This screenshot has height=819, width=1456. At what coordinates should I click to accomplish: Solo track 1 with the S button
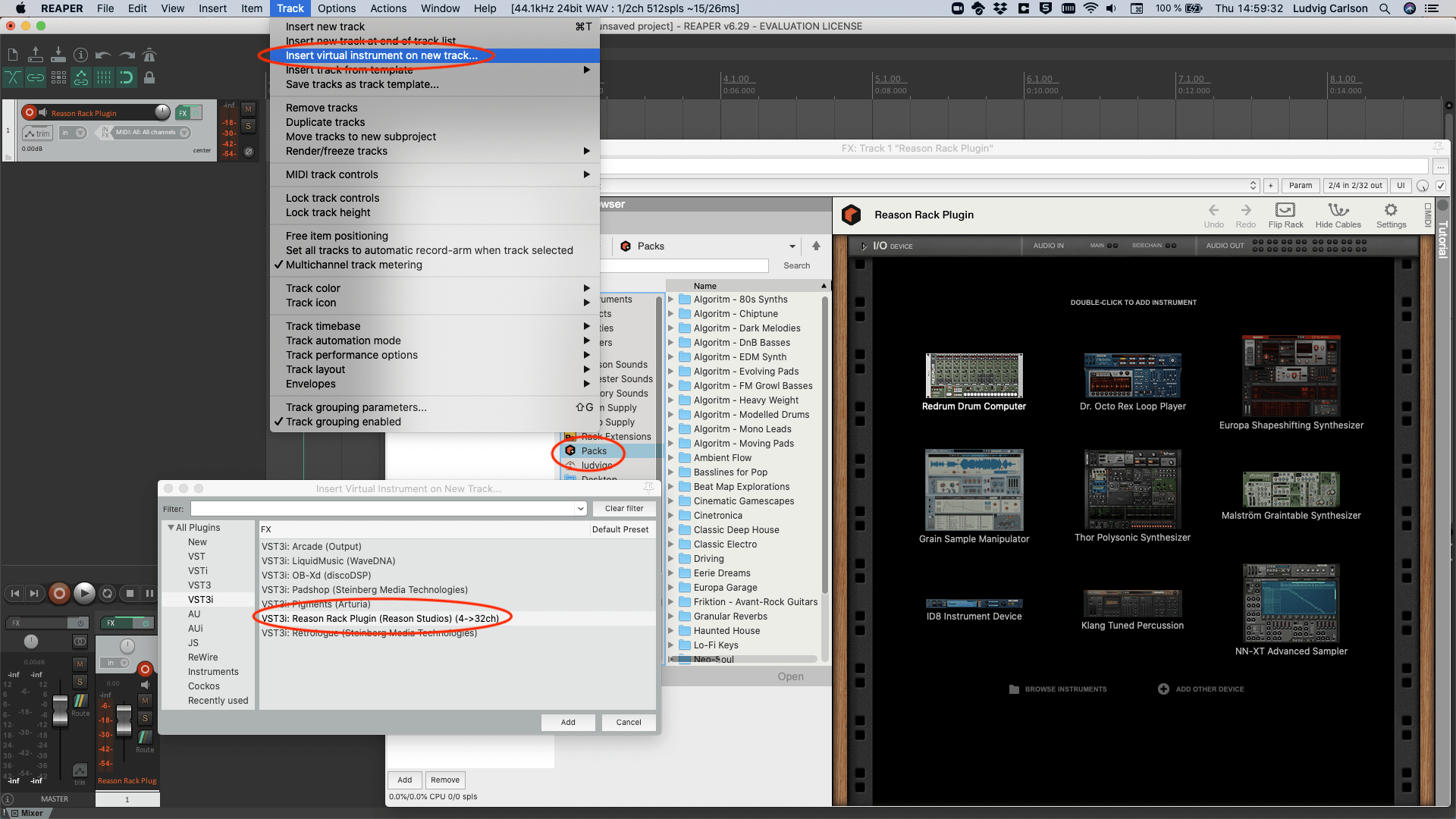(x=248, y=126)
